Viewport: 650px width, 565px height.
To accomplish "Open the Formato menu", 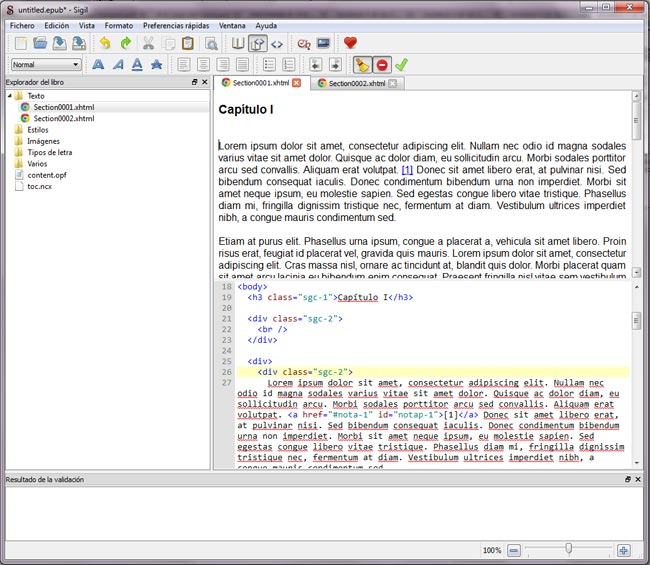I will pyautogui.click(x=119, y=26).
